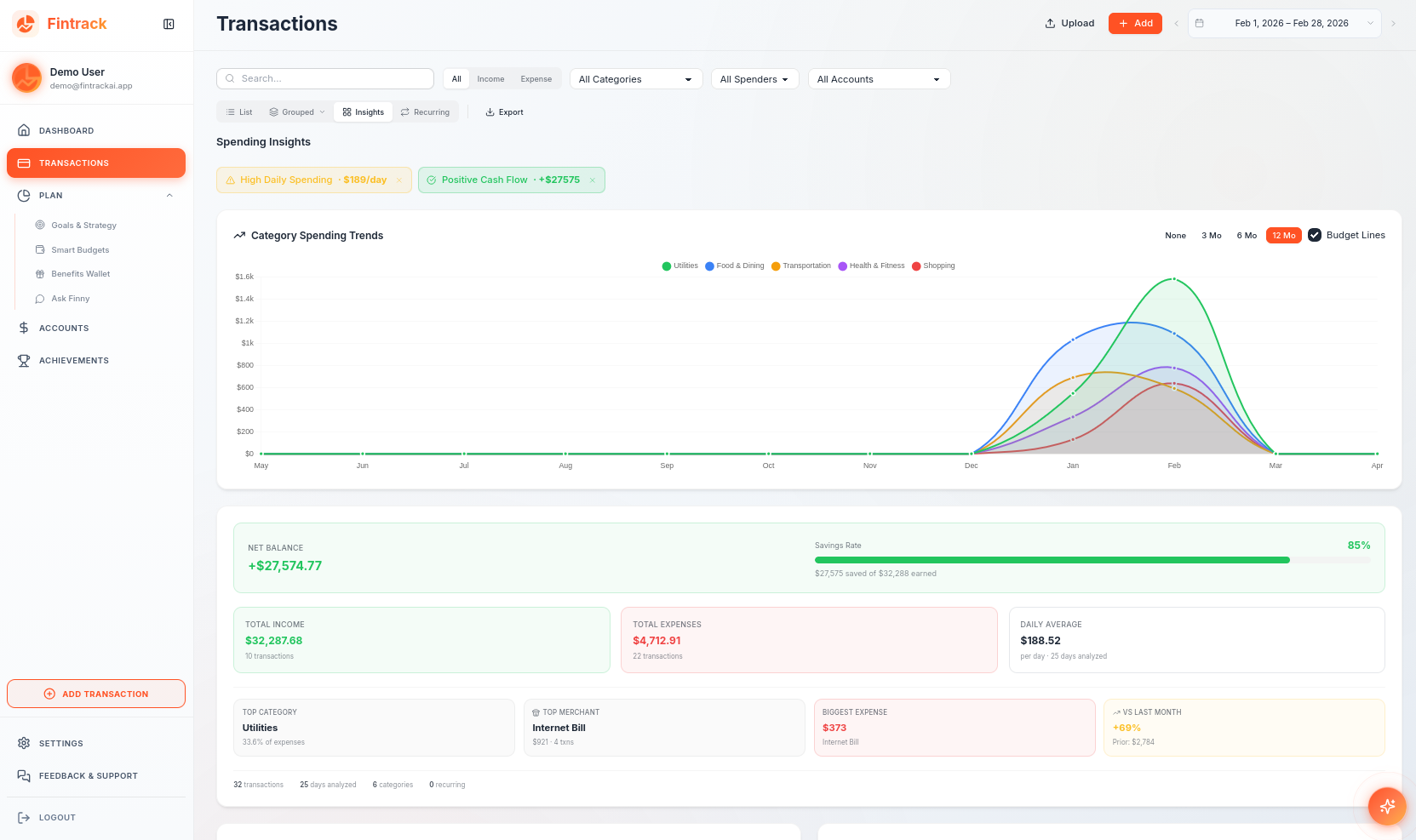Select the Benefits Wallet page
Viewport: 1416px width, 840px height.
tap(80, 274)
